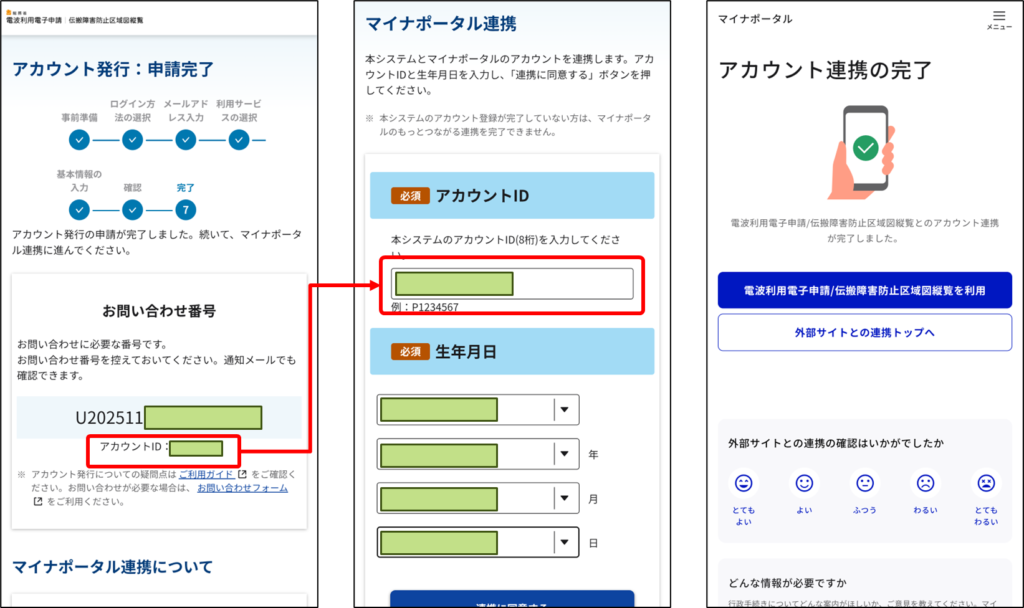Screen dimensions: 1024x608
Task: Open the hamburger menu icon
Action: point(998,17)
